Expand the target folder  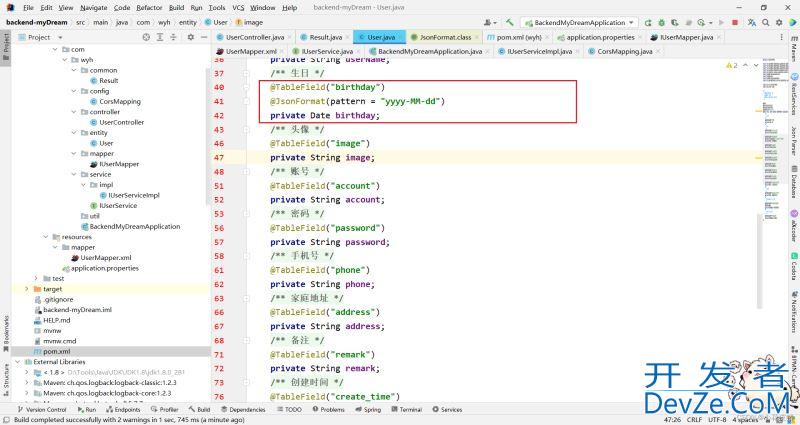pos(27,289)
